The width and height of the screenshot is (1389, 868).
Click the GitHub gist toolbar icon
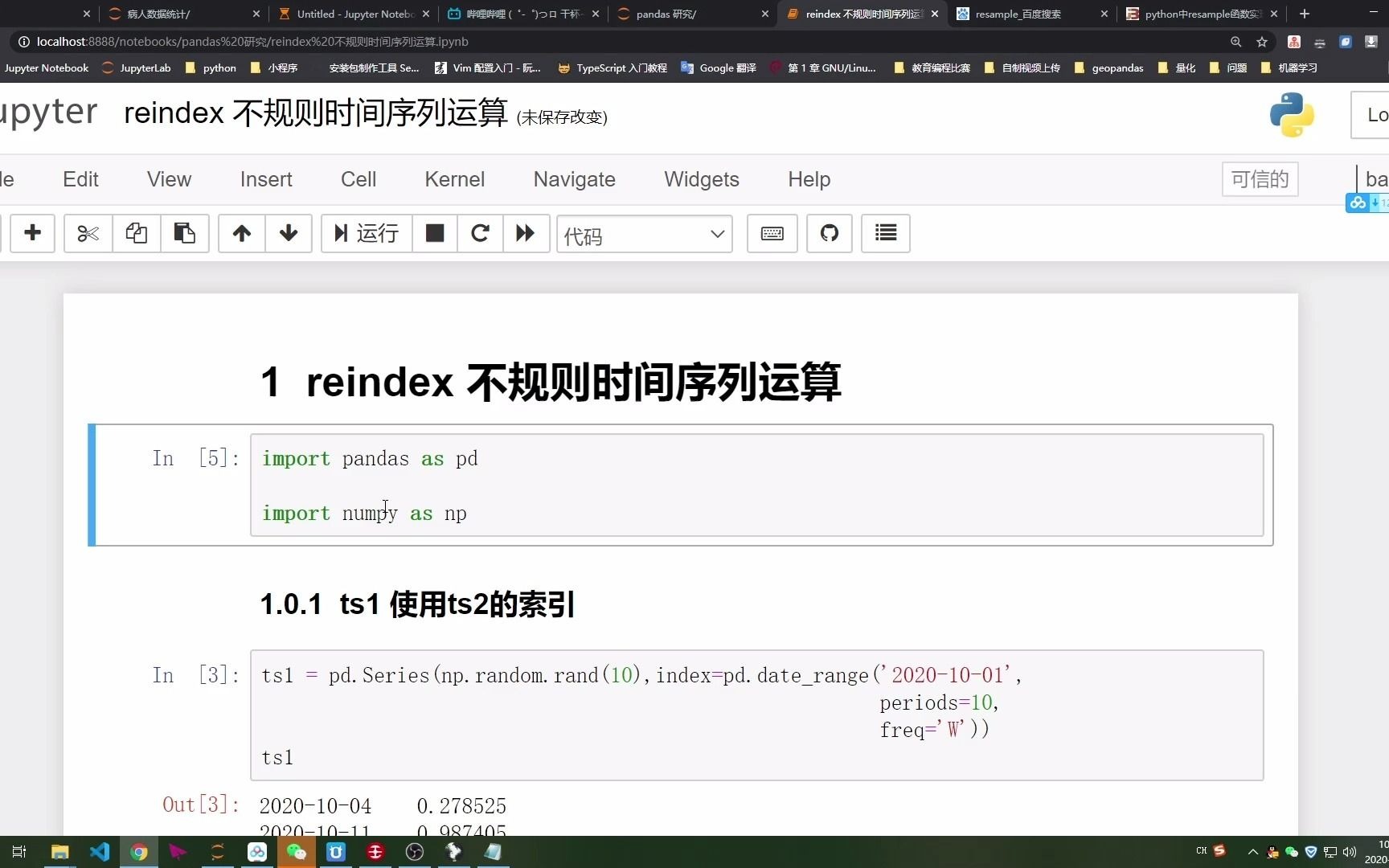pyautogui.click(x=830, y=233)
